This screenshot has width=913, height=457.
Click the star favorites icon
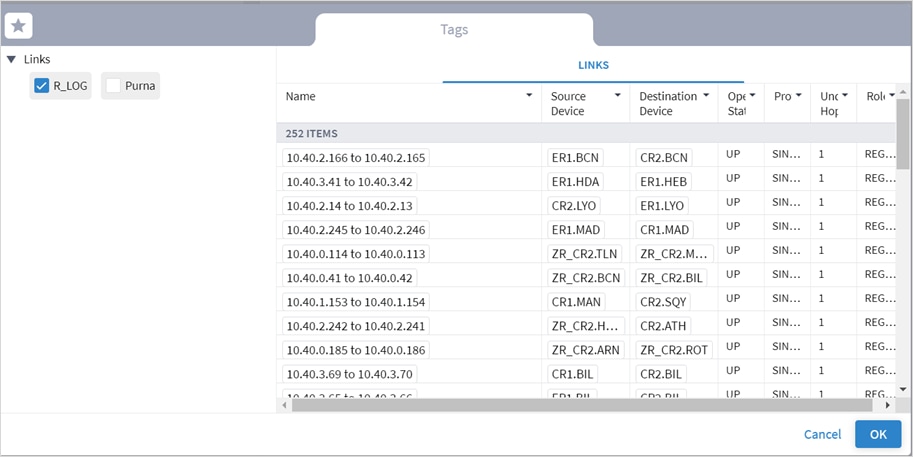click(18, 26)
